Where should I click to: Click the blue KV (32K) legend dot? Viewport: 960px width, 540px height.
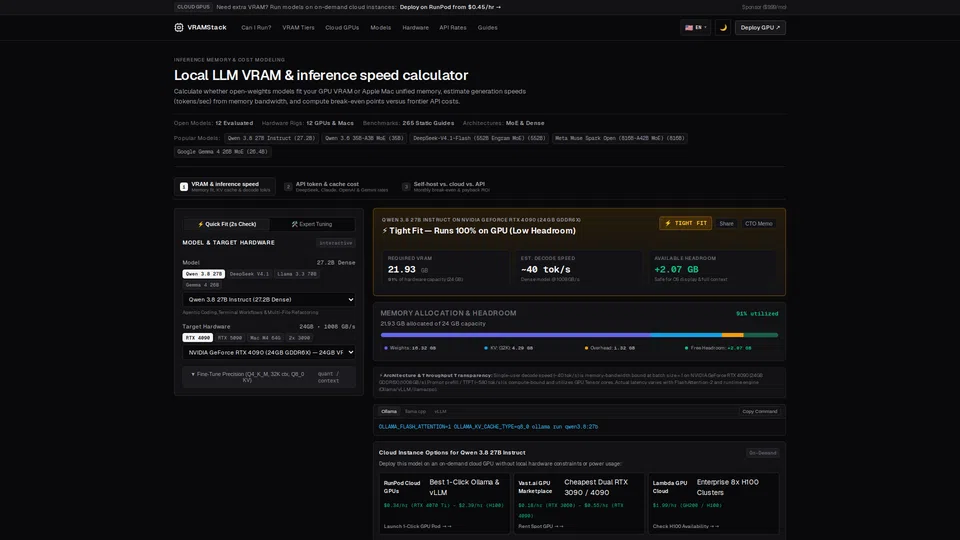(486, 348)
